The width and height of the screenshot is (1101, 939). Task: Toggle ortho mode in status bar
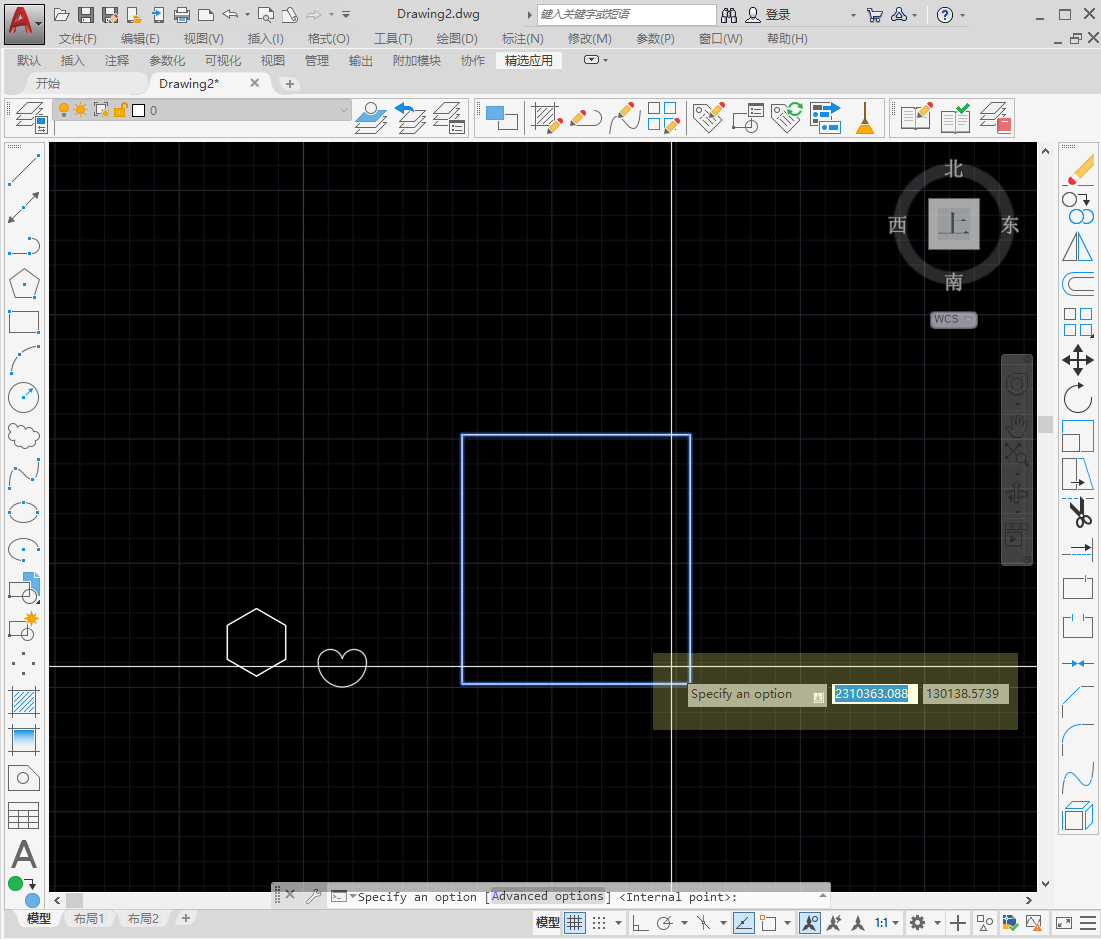pyautogui.click(x=639, y=923)
